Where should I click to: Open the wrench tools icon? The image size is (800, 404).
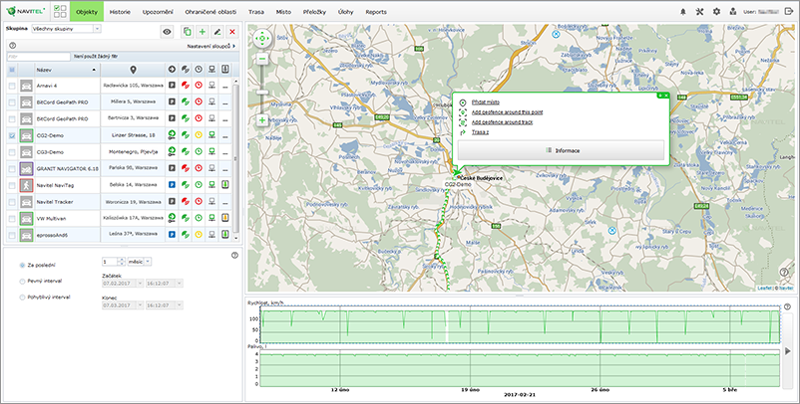(x=699, y=11)
